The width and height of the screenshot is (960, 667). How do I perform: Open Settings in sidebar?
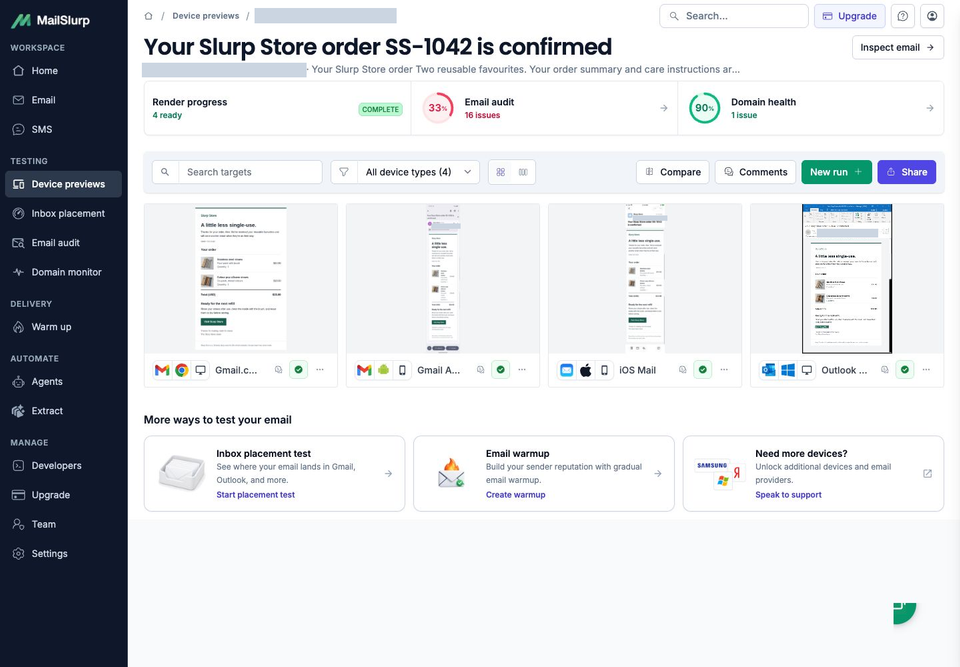point(64,554)
